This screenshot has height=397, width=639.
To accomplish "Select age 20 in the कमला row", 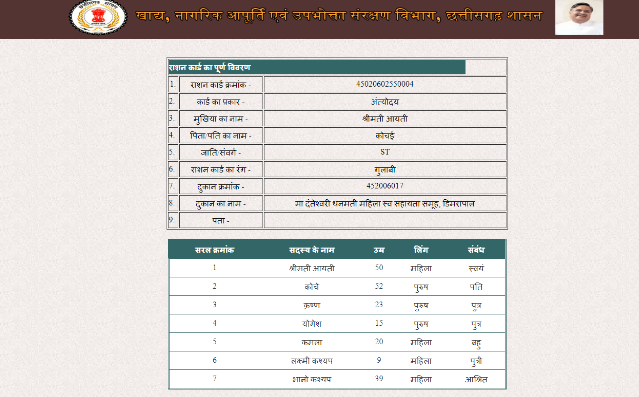I will (x=379, y=342).
